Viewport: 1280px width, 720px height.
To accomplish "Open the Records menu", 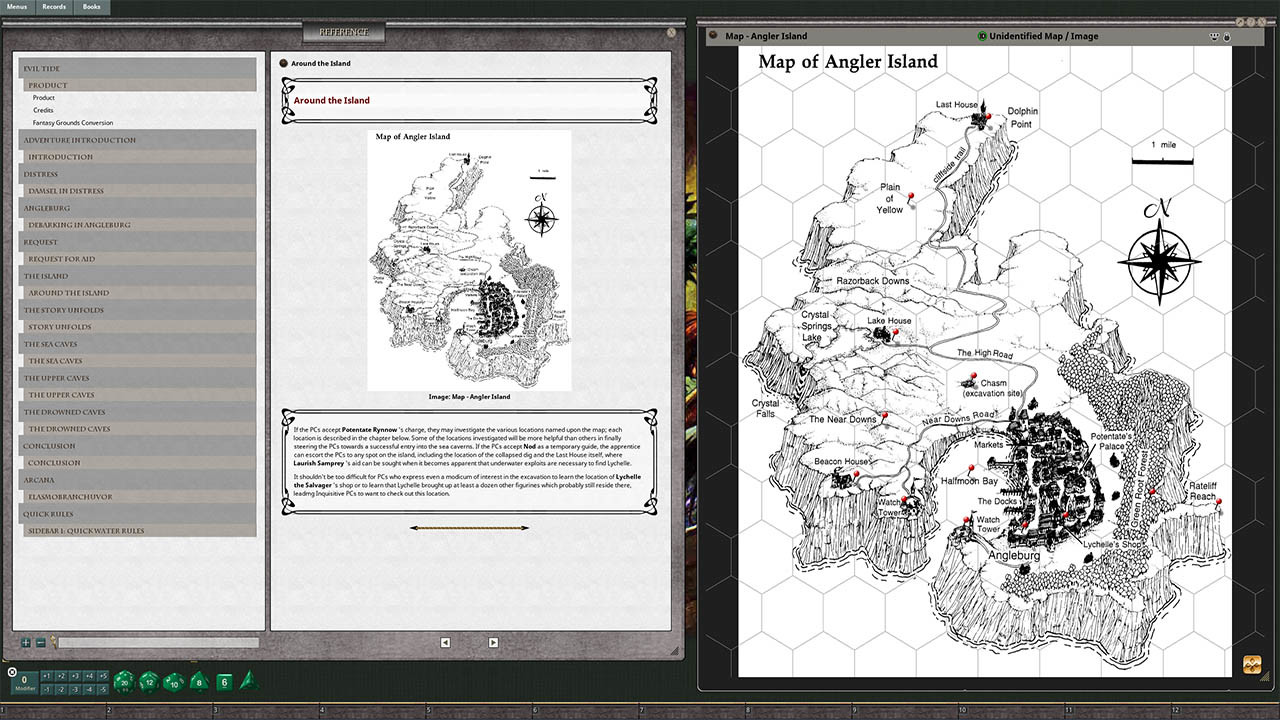I will [x=53, y=6].
